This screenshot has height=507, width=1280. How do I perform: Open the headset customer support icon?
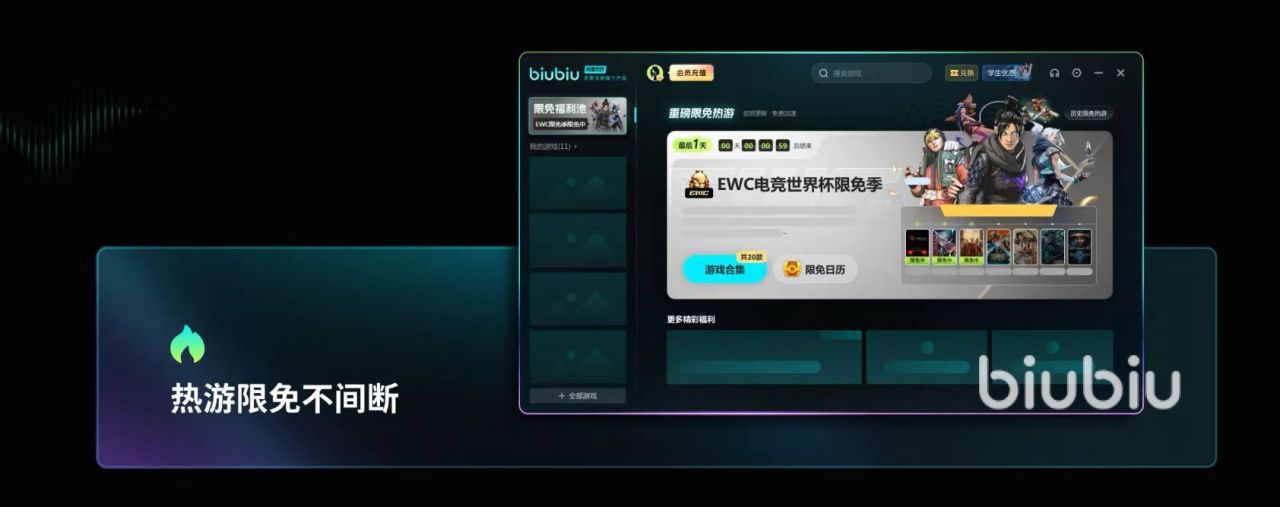pos(1054,73)
